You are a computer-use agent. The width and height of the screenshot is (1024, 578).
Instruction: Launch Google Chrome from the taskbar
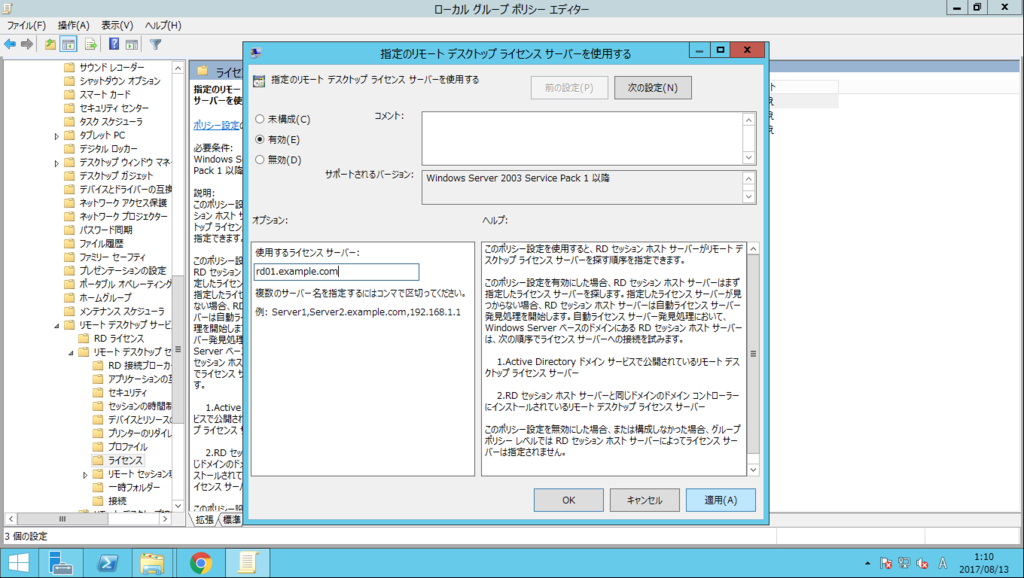click(201, 562)
